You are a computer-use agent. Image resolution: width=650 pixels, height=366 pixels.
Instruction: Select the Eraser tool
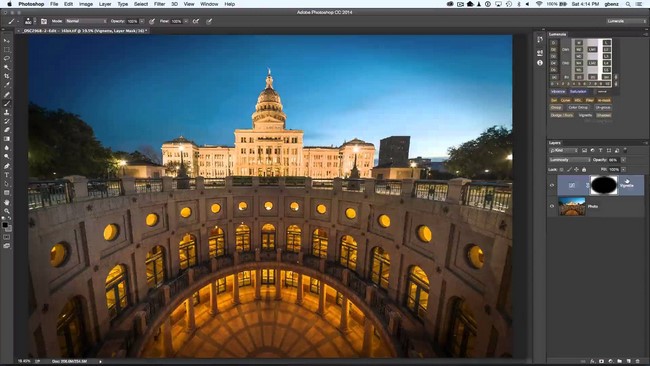pyautogui.click(x=7, y=130)
